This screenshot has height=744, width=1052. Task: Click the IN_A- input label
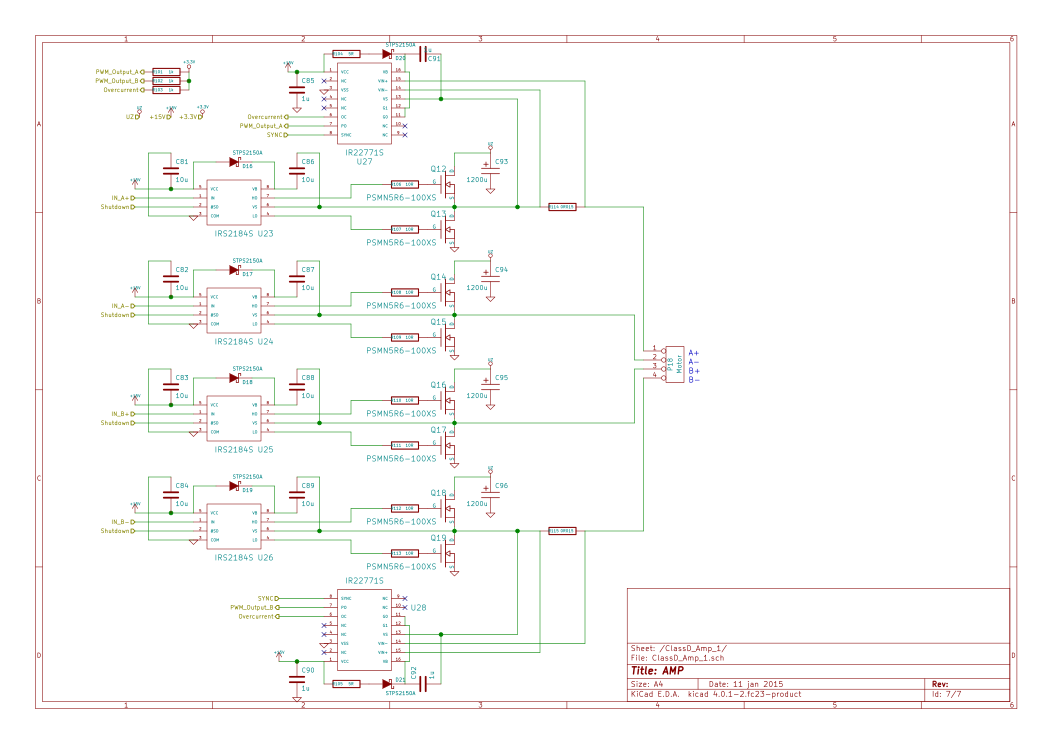(122, 306)
